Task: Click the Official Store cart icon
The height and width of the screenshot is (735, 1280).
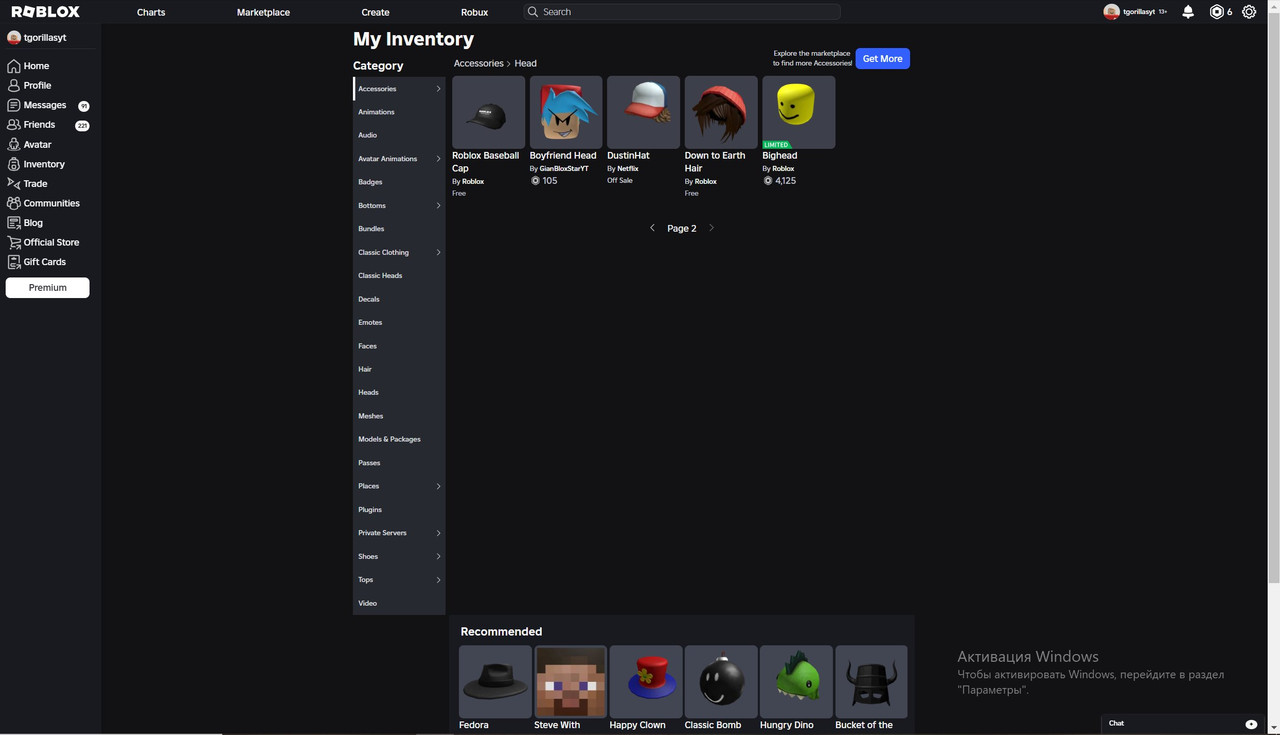Action: (x=14, y=242)
